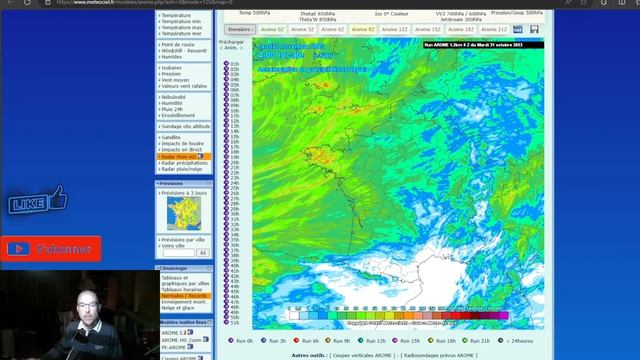Viewport: 640px width, 360px height.
Task: Open the Impacts de foudre link
Action: (x=182, y=144)
